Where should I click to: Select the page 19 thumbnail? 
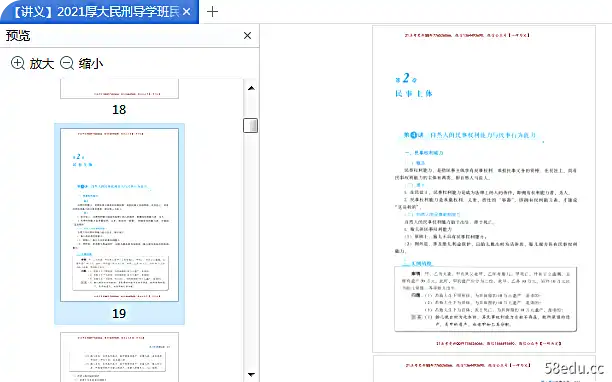click(x=119, y=215)
